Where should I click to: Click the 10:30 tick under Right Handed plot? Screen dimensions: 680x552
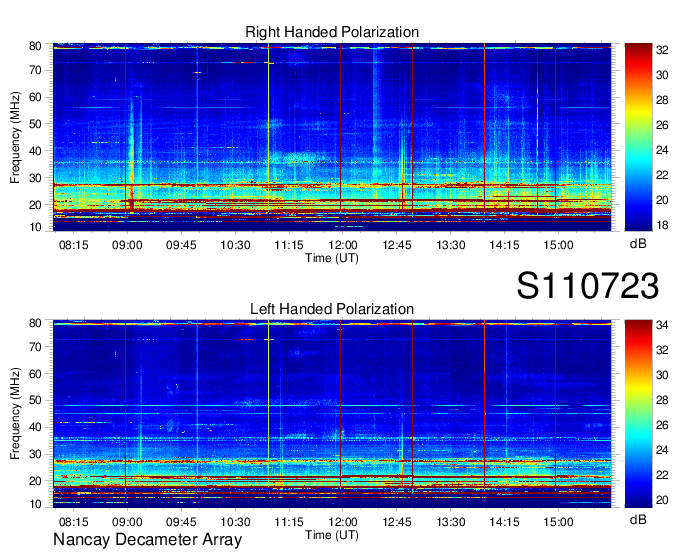pyautogui.click(x=235, y=245)
